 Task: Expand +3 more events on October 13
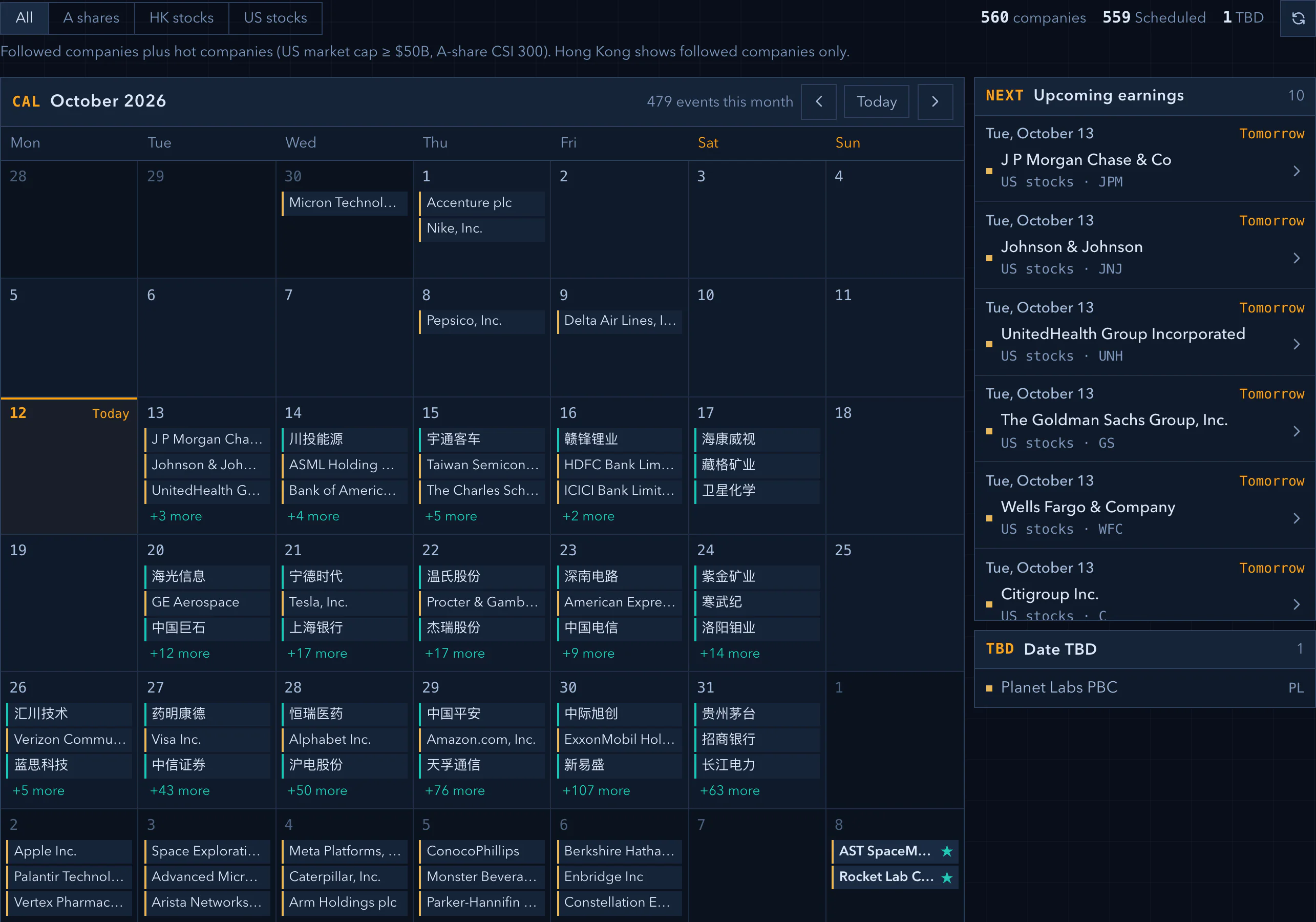176,516
